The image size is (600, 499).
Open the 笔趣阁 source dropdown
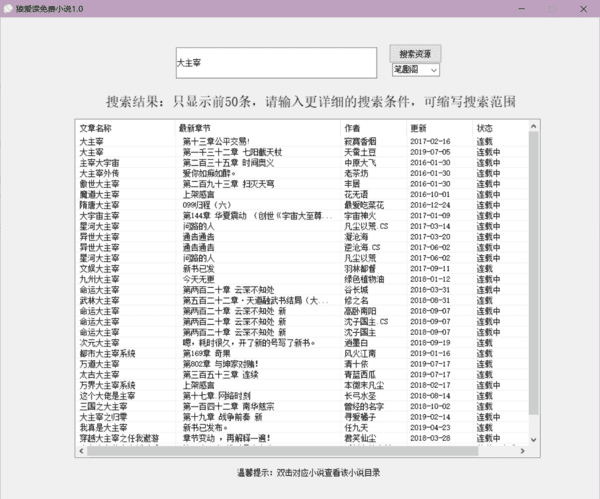416,70
